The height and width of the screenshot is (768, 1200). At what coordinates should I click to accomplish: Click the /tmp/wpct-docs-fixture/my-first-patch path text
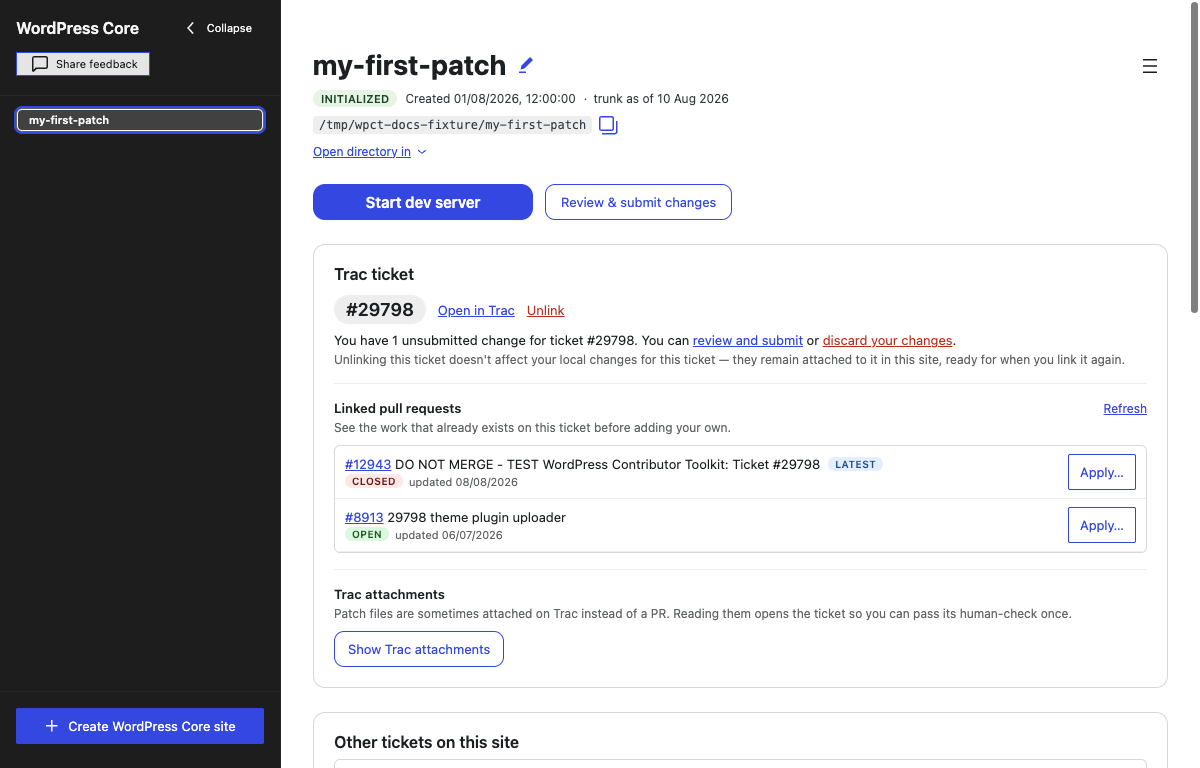[x=452, y=125]
